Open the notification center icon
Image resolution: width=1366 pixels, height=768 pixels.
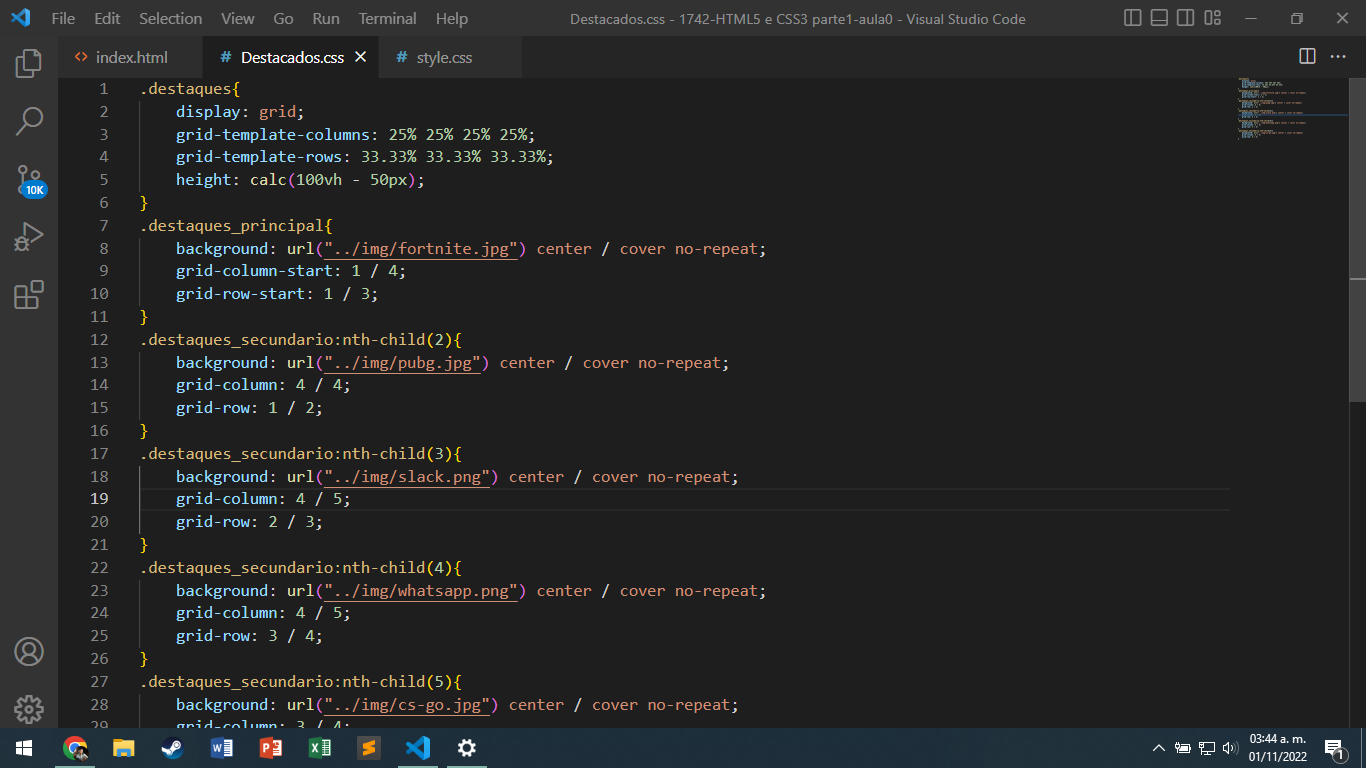[x=1334, y=748]
